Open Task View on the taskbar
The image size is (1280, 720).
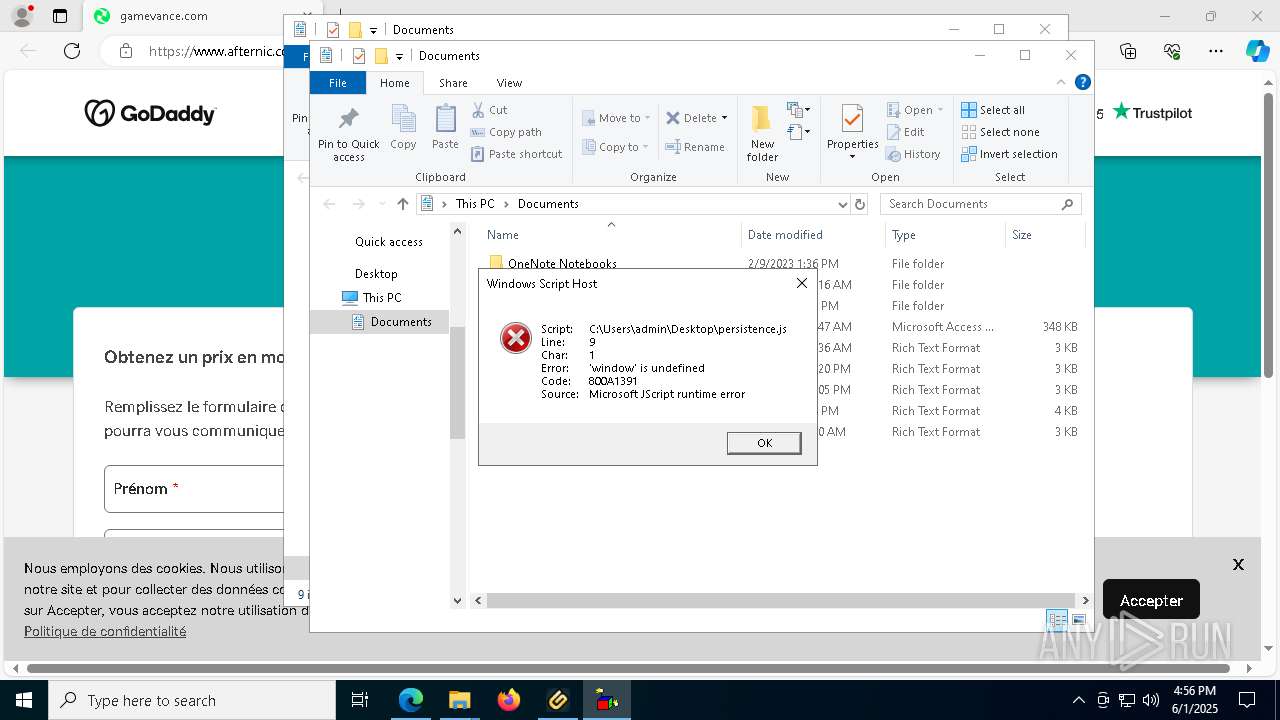click(360, 700)
